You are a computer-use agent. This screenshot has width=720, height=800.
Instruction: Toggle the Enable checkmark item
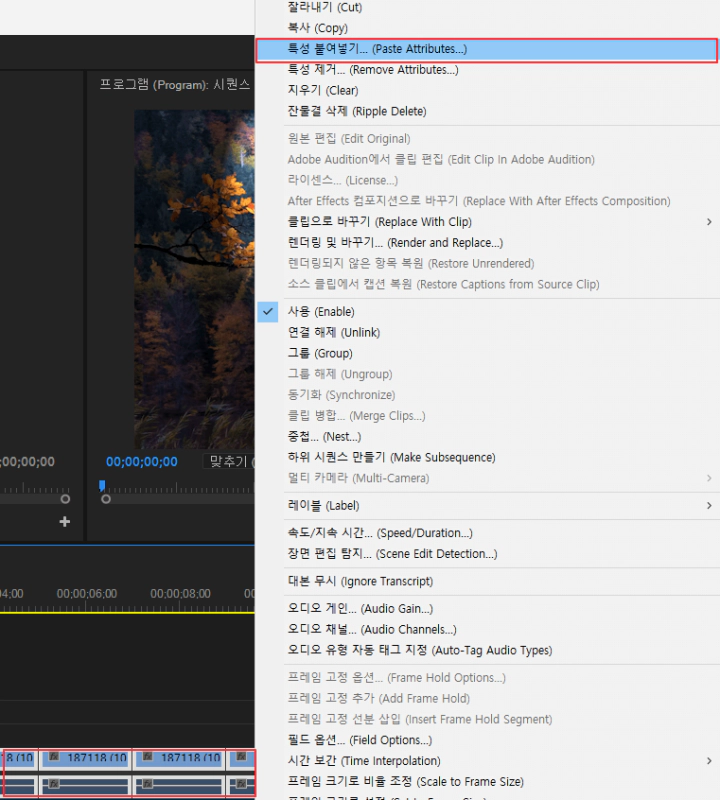[268, 312]
